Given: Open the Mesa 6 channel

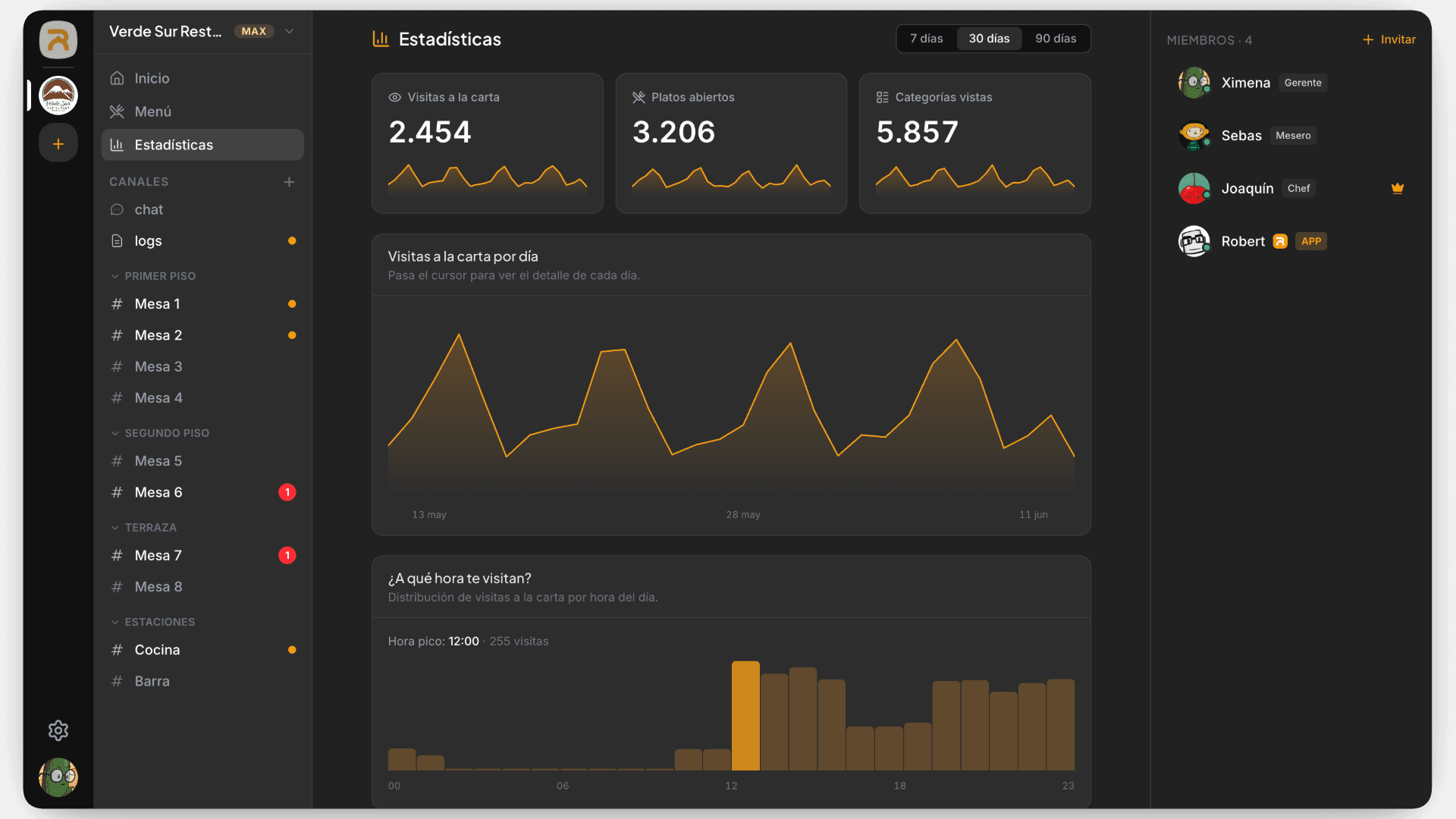Looking at the screenshot, I should point(202,492).
